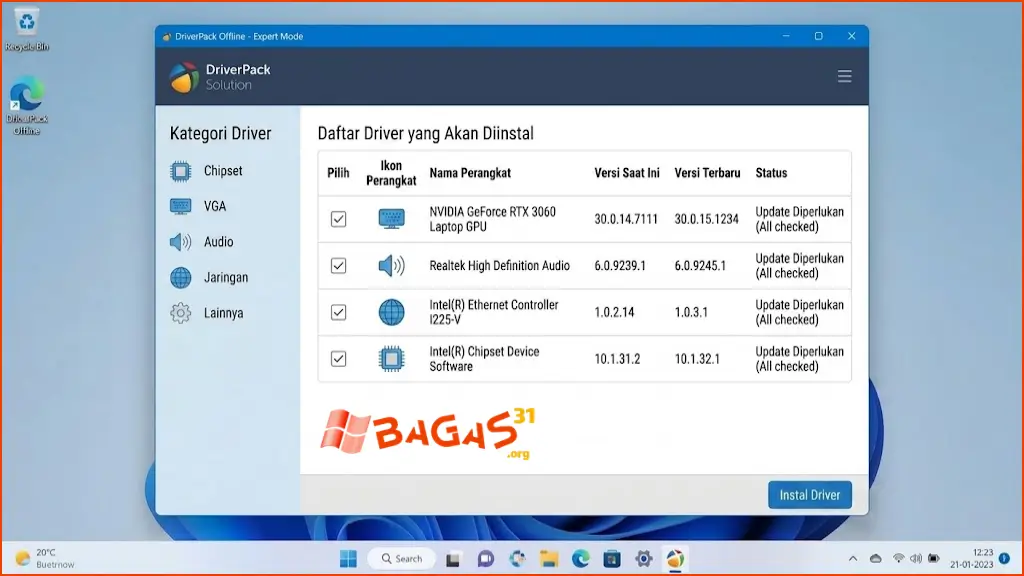Click the volume tray icon
This screenshot has height=576, width=1024.
pos(916,558)
